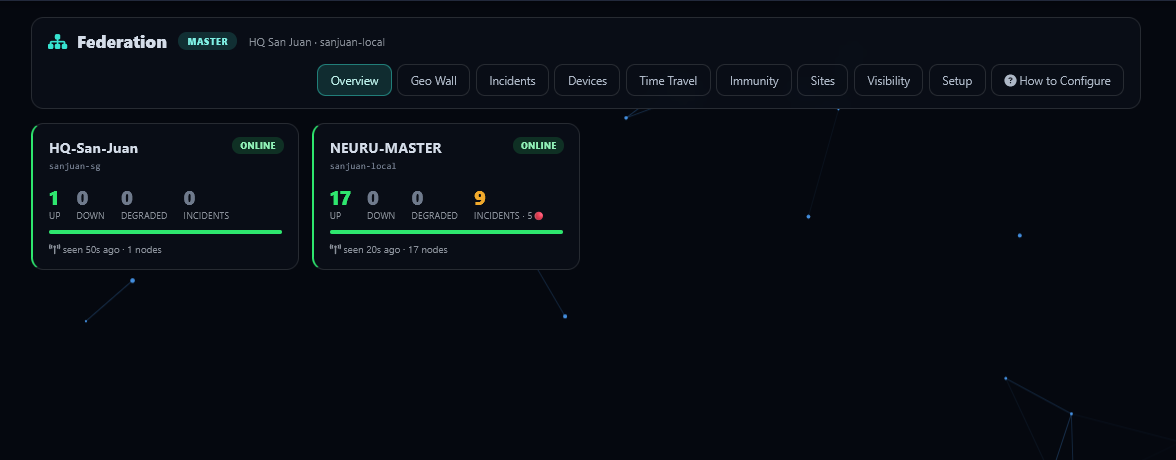Image resolution: width=1176 pixels, height=460 pixels.
Task: Click the 'sanjuan-local' identifier under NEURU-MASTER
Action: point(363,166)
